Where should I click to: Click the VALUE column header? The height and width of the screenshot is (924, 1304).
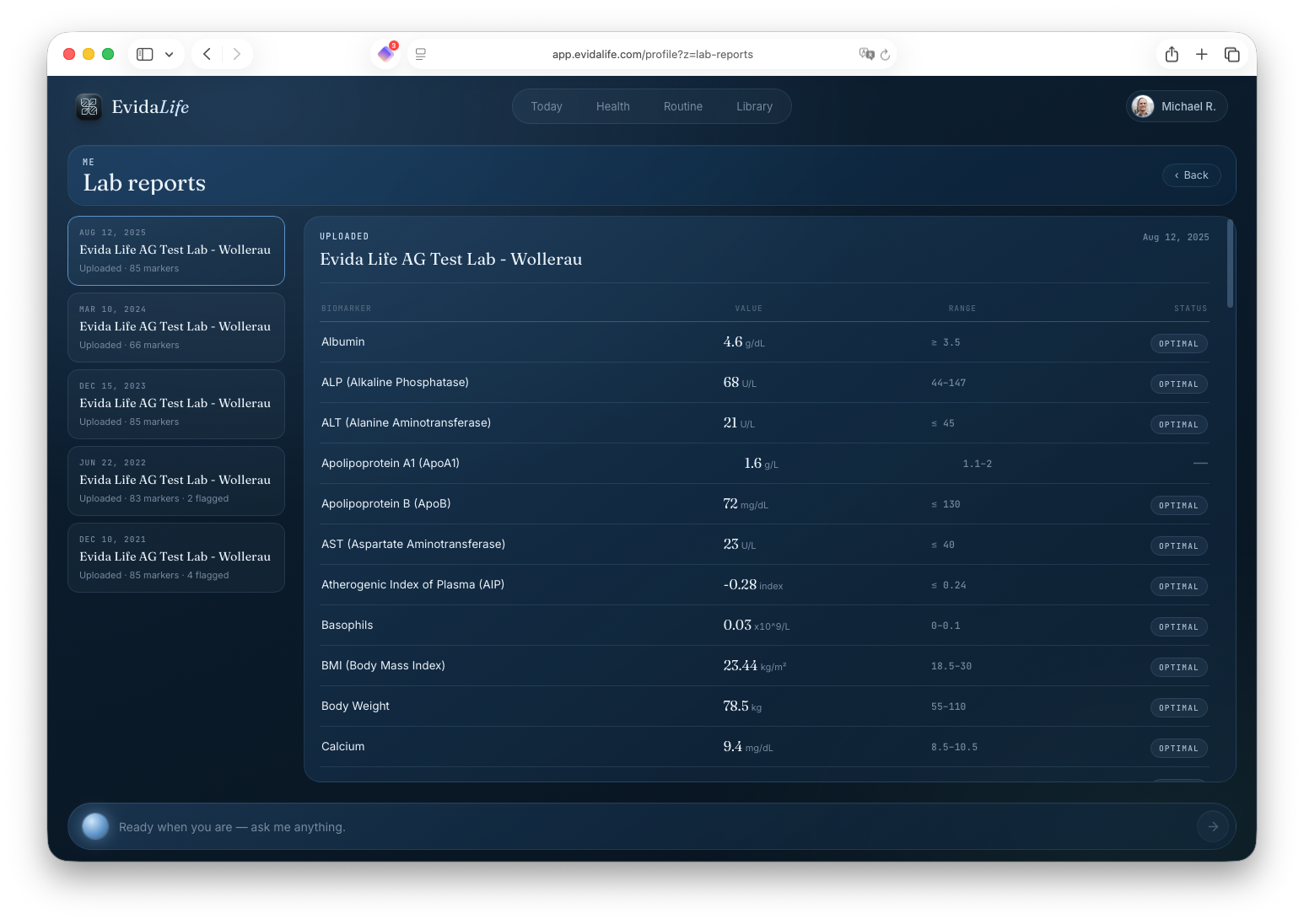pos(749,309)
